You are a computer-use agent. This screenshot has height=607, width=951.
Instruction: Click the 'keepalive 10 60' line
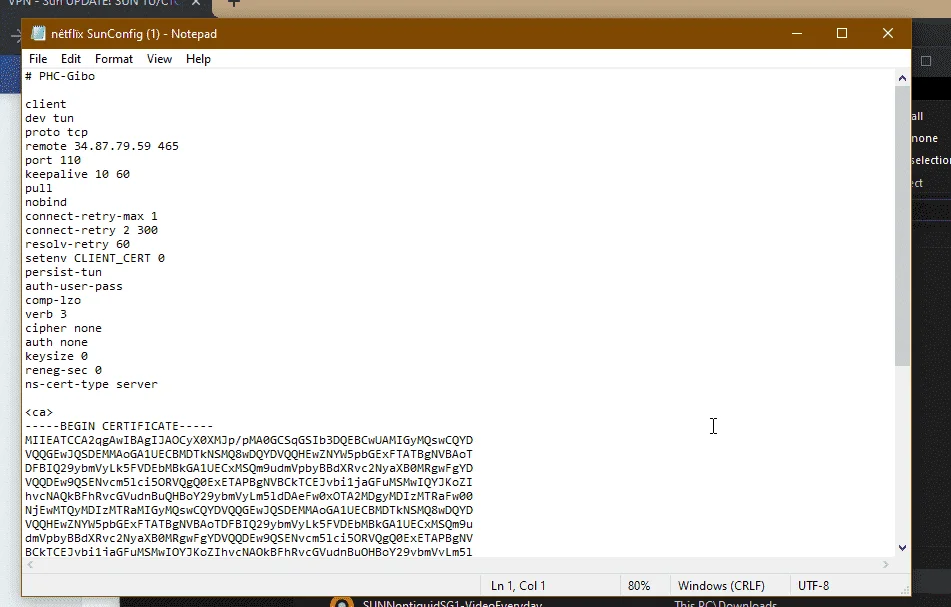click(x=78, y=174)
